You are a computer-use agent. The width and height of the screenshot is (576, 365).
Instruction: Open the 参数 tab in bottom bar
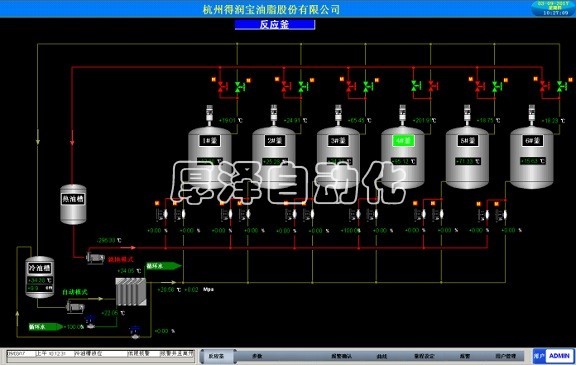coord(257,356)
